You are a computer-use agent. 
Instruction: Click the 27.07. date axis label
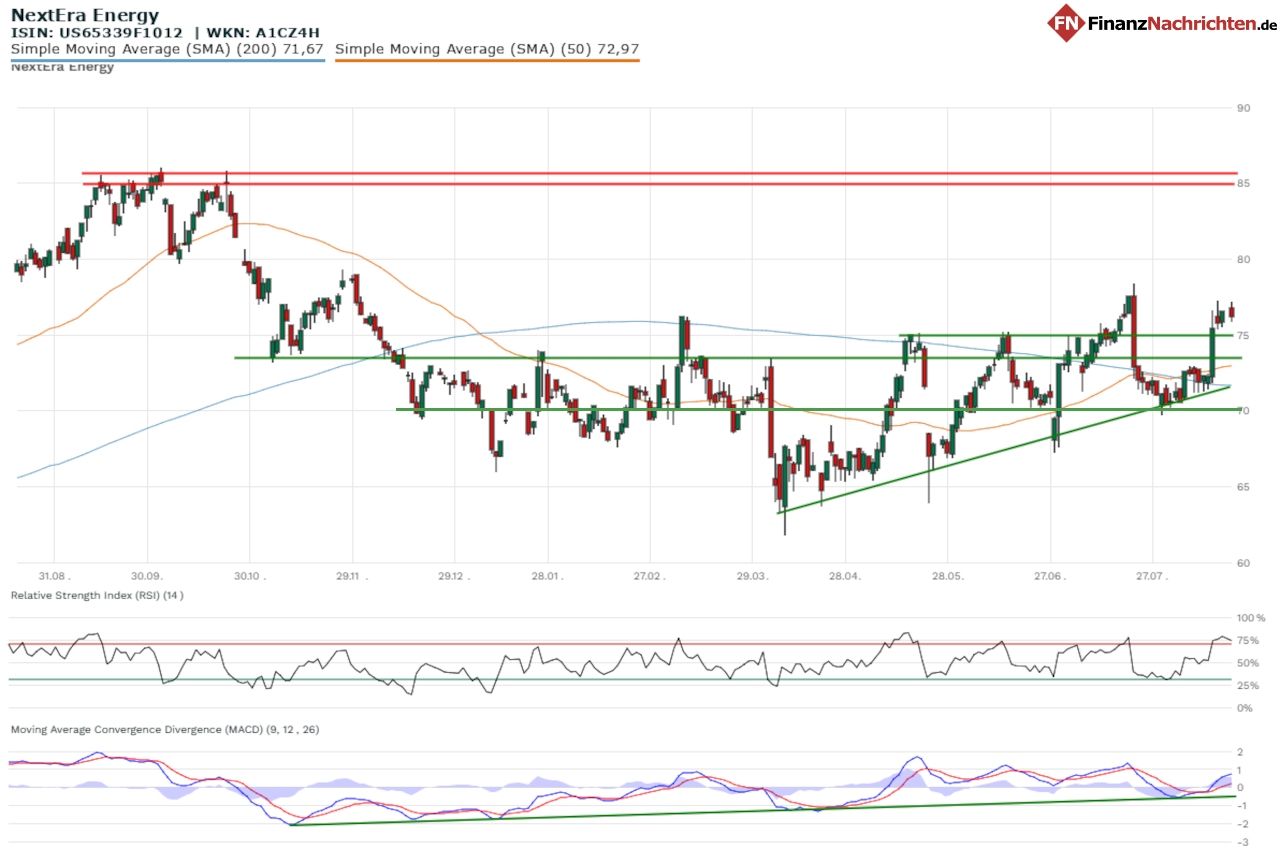click(x=1152, y=577)
